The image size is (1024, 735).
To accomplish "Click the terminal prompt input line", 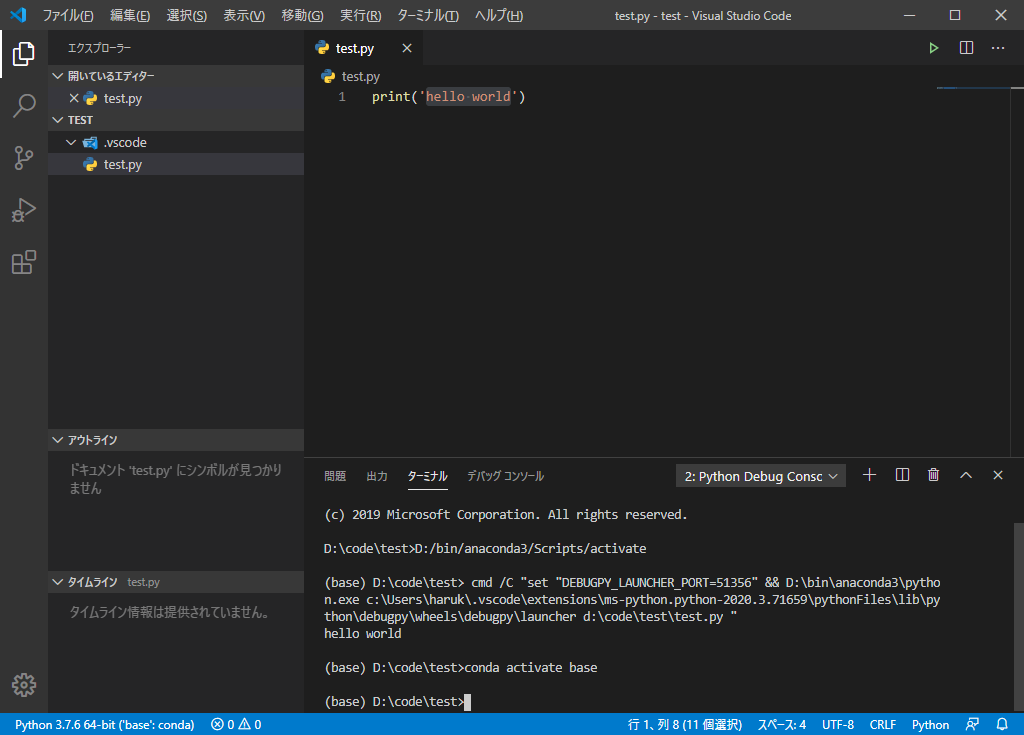I will coord(397,702).
